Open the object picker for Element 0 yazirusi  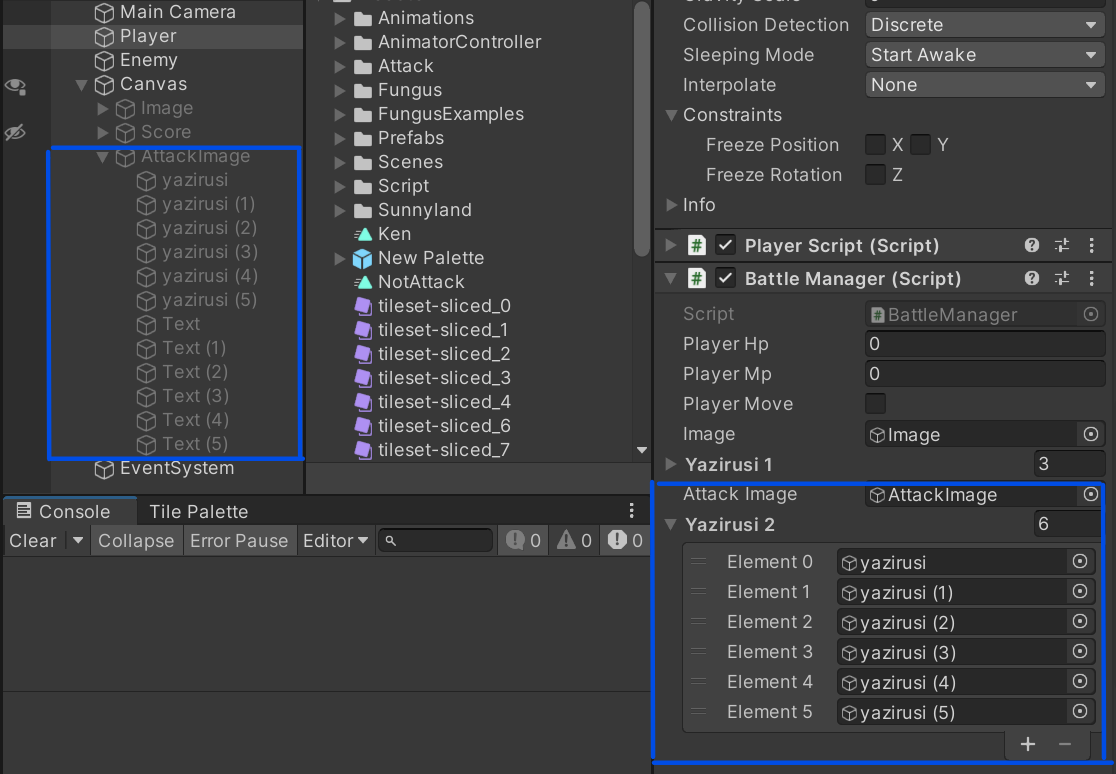coord(1080,561)
